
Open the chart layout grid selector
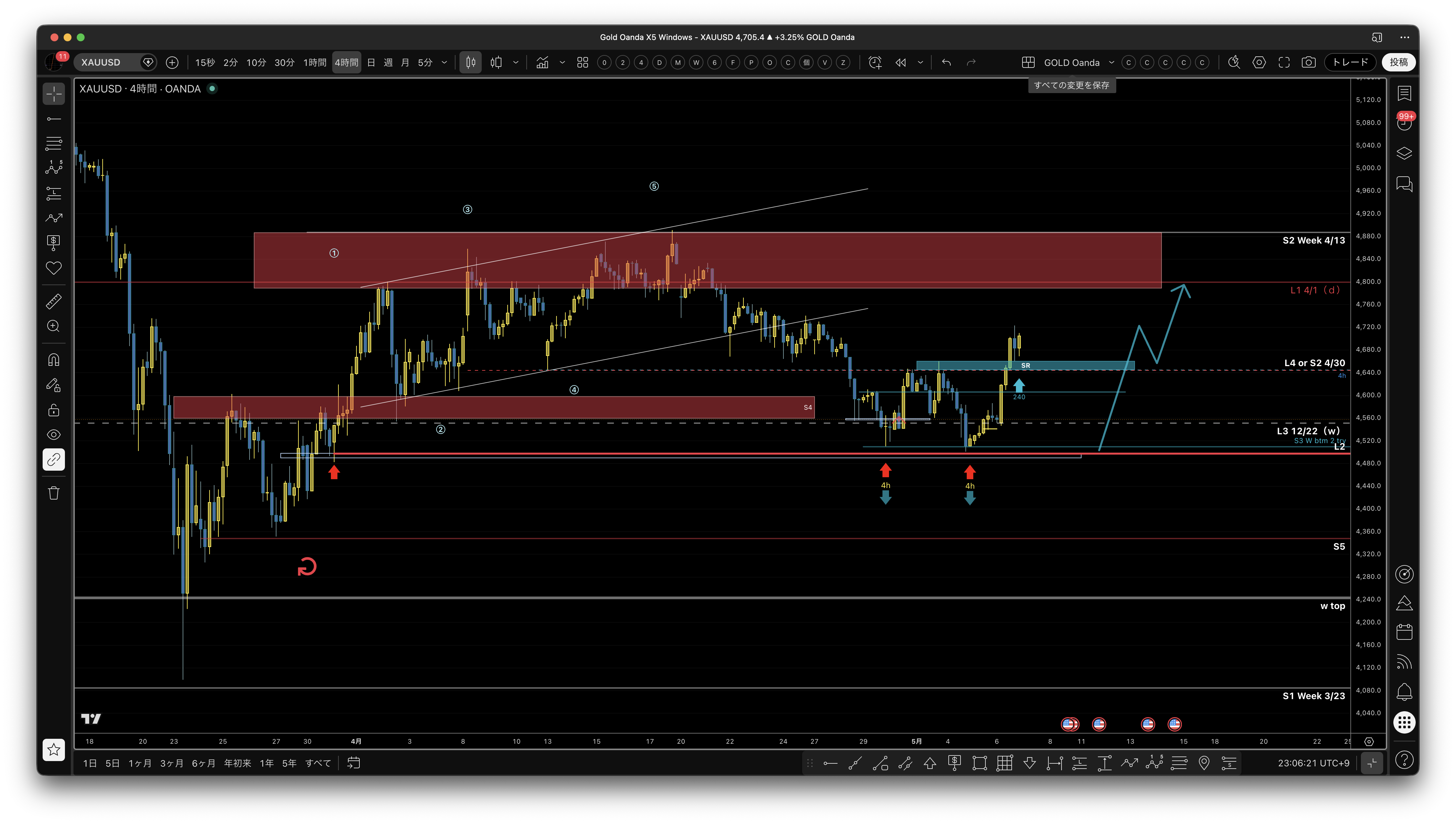click(1028, 62)
